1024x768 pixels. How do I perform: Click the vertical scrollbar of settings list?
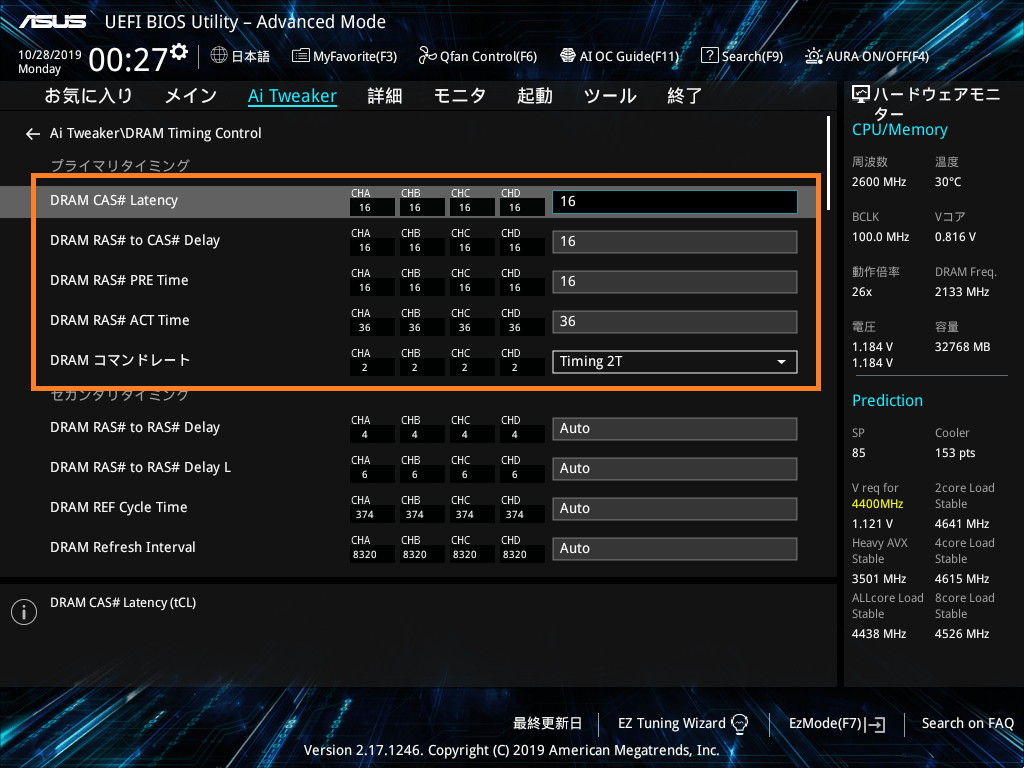click(828, 163)
